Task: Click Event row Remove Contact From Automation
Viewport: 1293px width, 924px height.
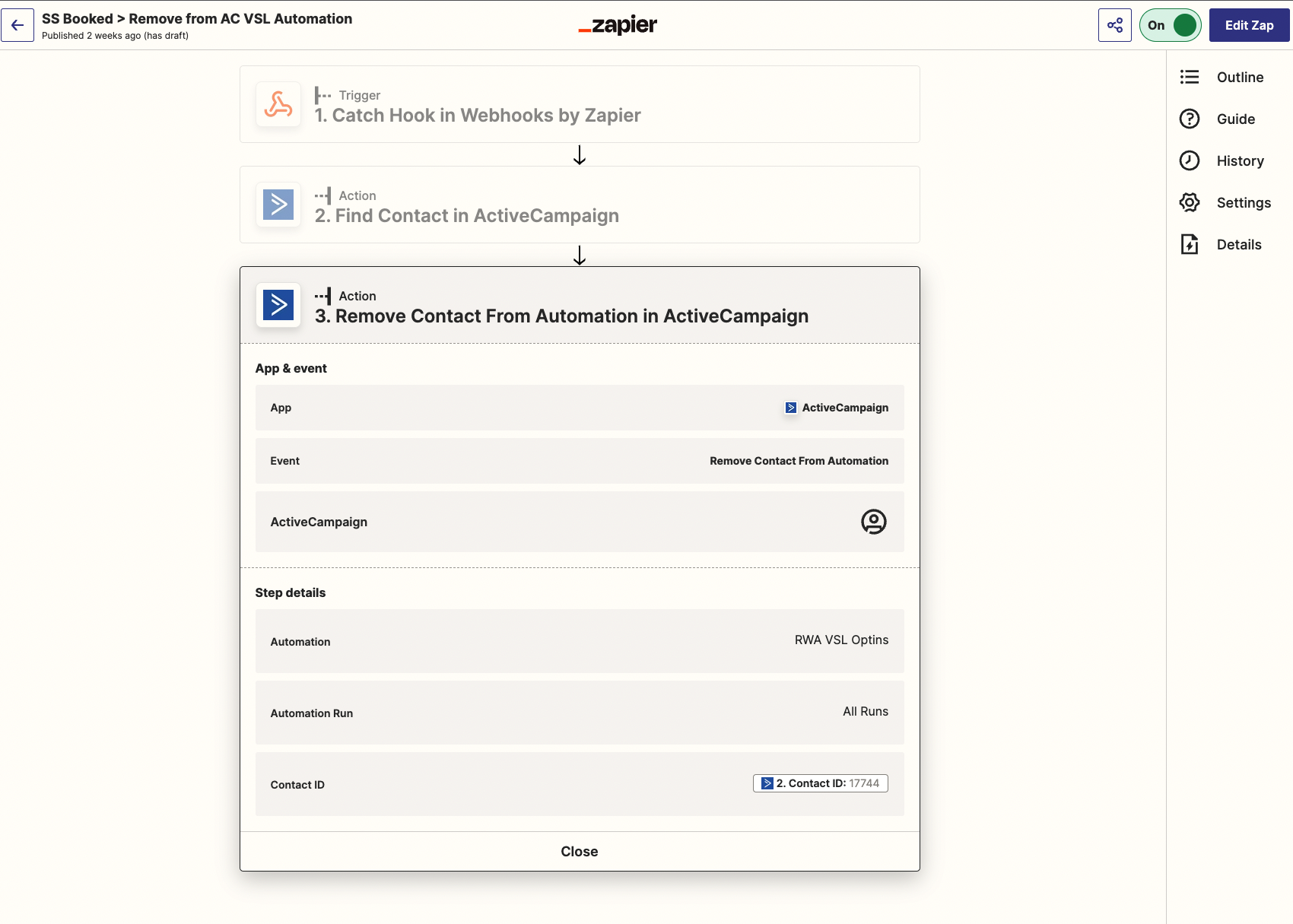Action: click(580, 461)
